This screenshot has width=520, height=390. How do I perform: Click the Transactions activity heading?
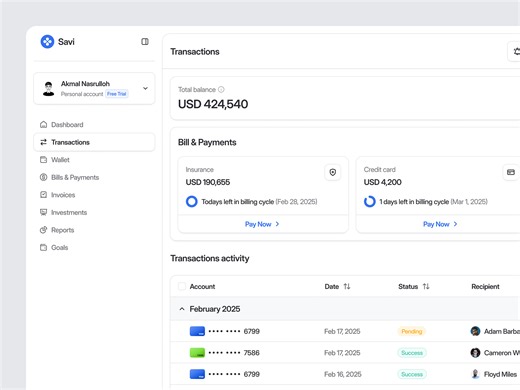(x=210, y=258)
